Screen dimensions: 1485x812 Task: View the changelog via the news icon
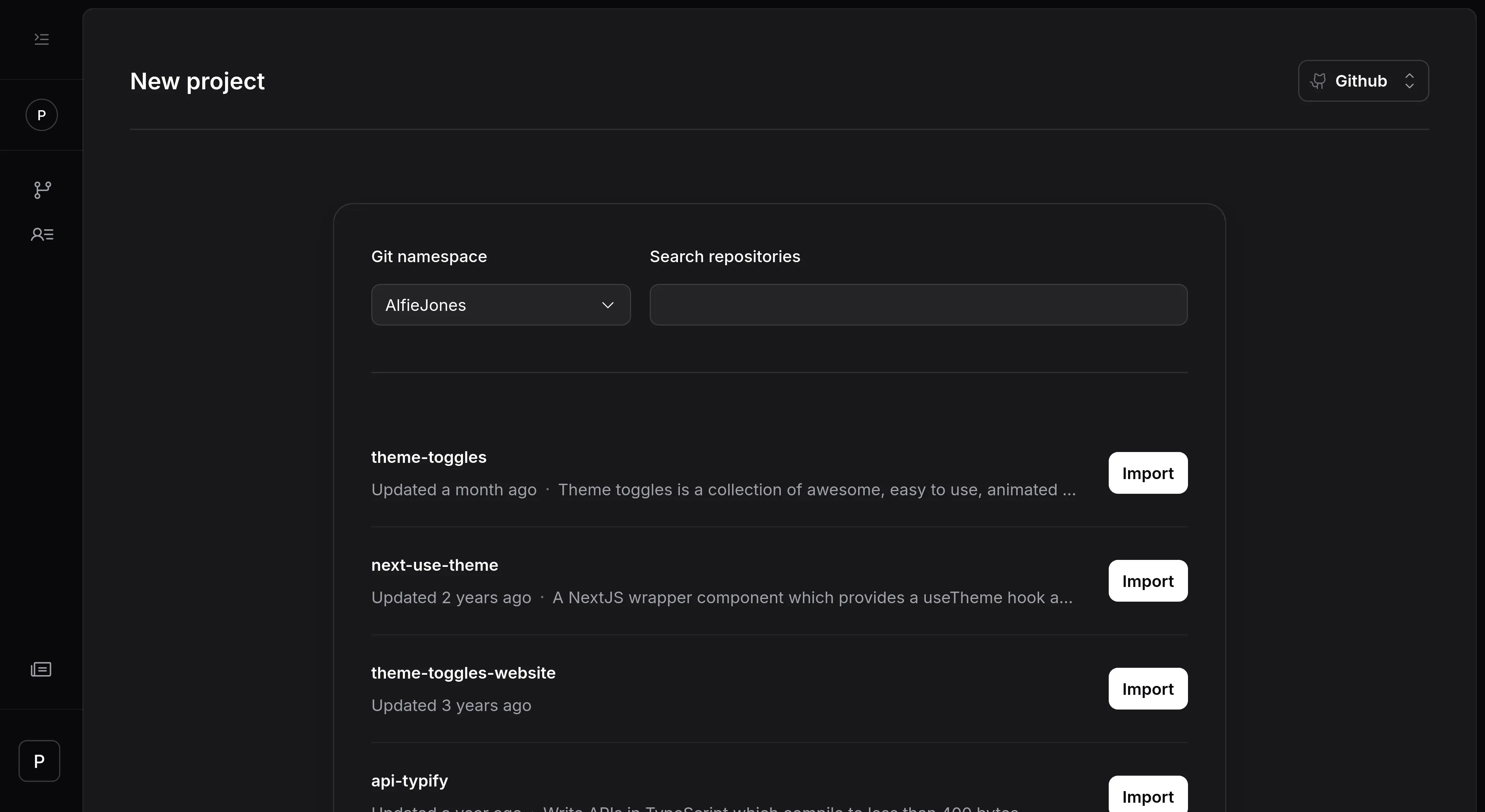[x=41, y=669]
